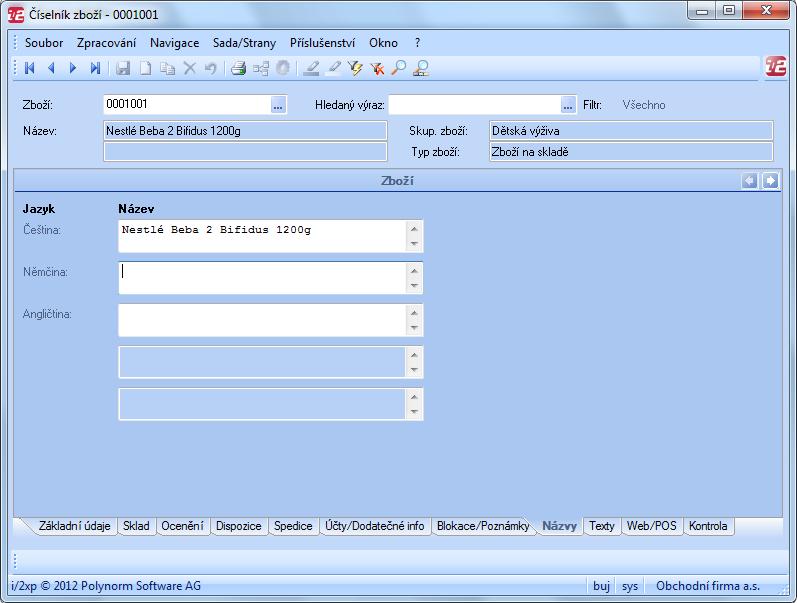Switch to the Dispozice tab
Image resolution: width=797 pixels, height=603 pixels.
click(x=238, y=526)
